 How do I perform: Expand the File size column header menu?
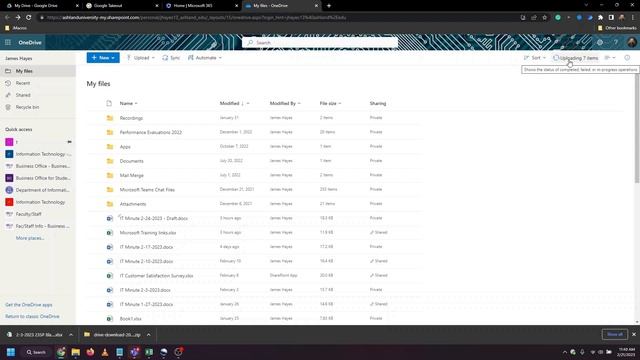[340, 104]
